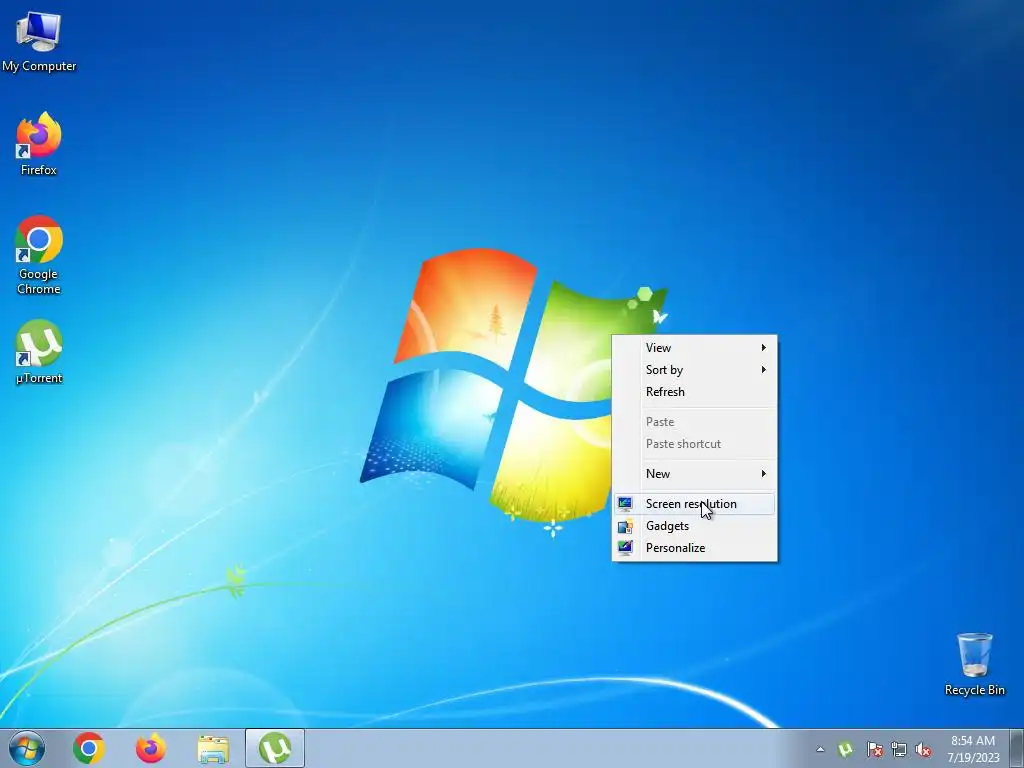Click the muted volume tray icon
The image size is (1024, 768).
pyautogui.click(x=923, y=749)
